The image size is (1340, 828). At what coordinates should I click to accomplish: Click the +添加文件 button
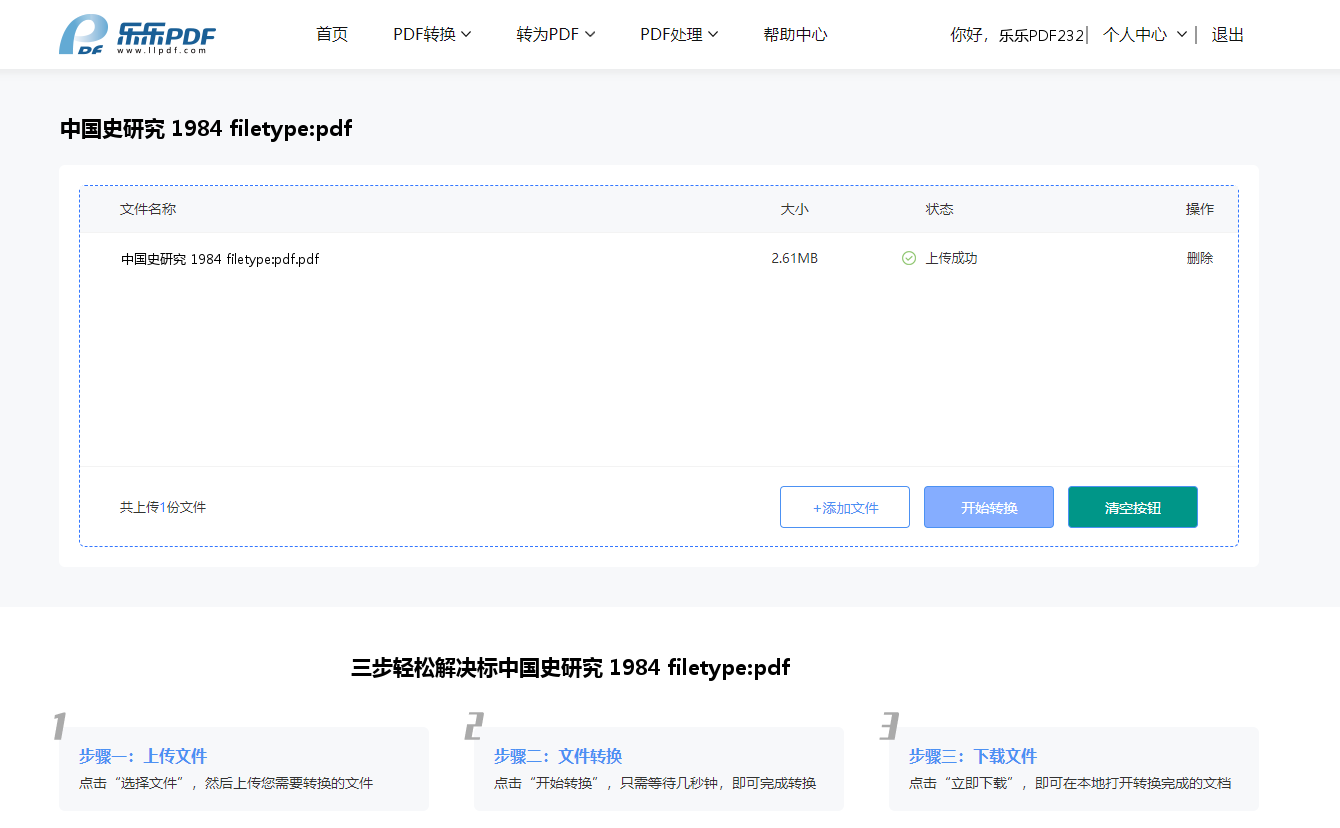pos(845,507)
